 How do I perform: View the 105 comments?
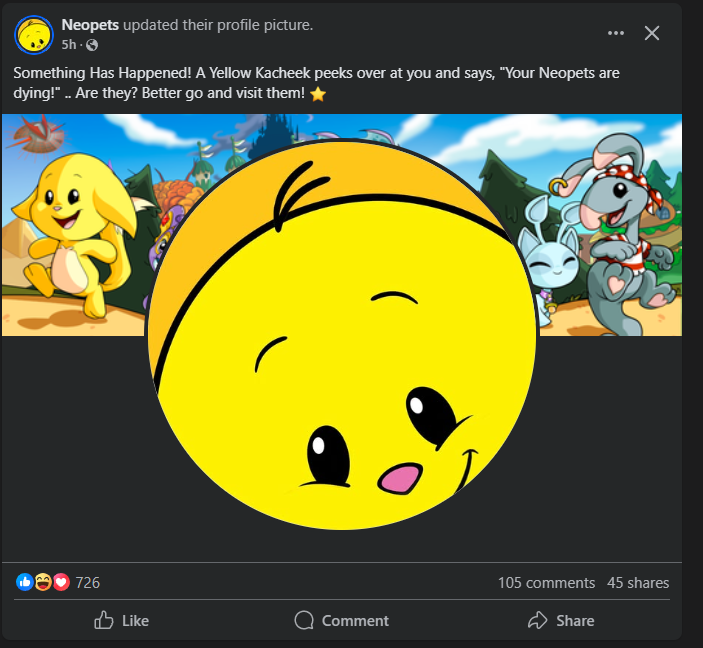point(546,582)
